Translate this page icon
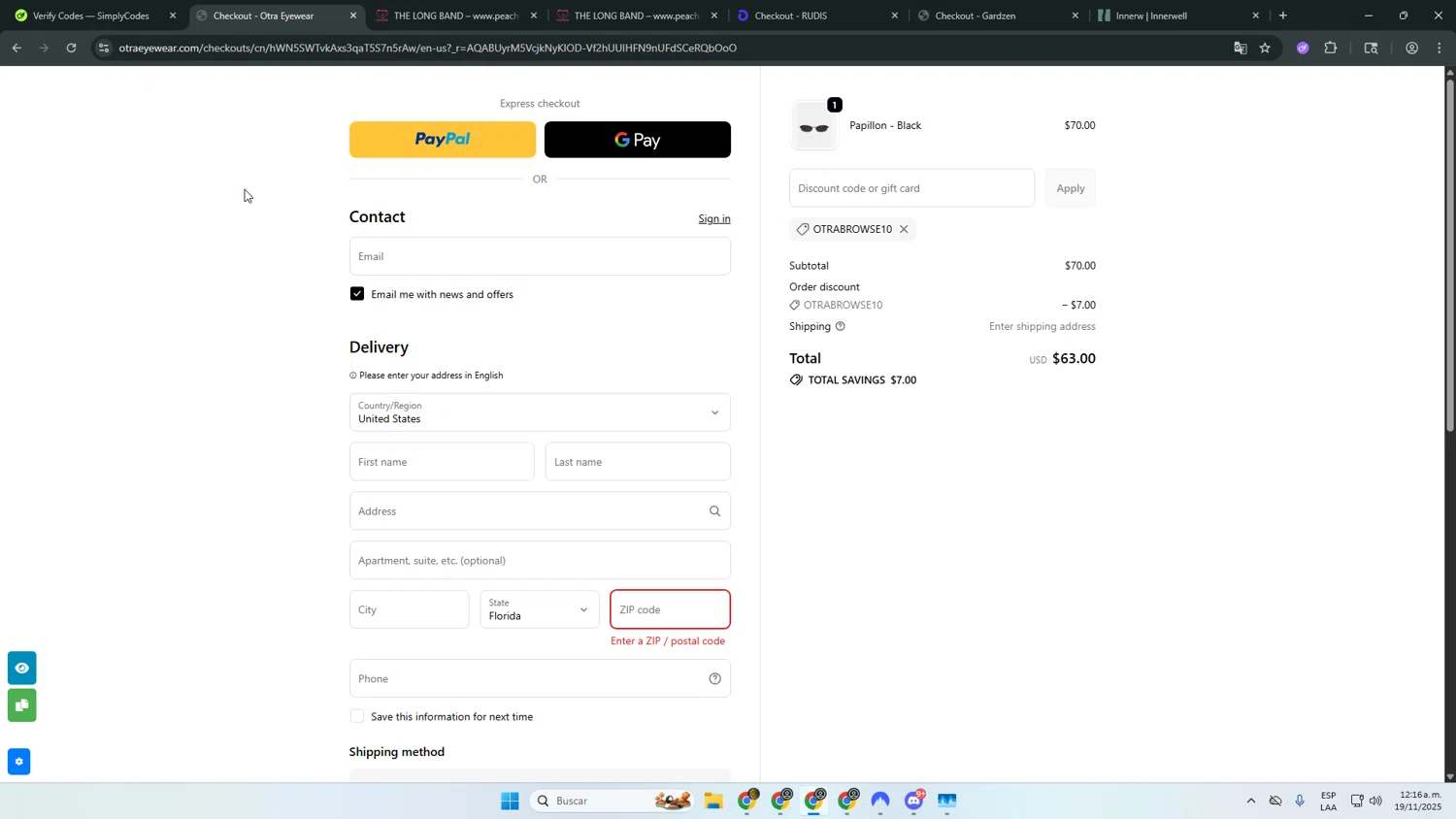Screen dimensions: 1456x819 click(x=1240, y=48)
